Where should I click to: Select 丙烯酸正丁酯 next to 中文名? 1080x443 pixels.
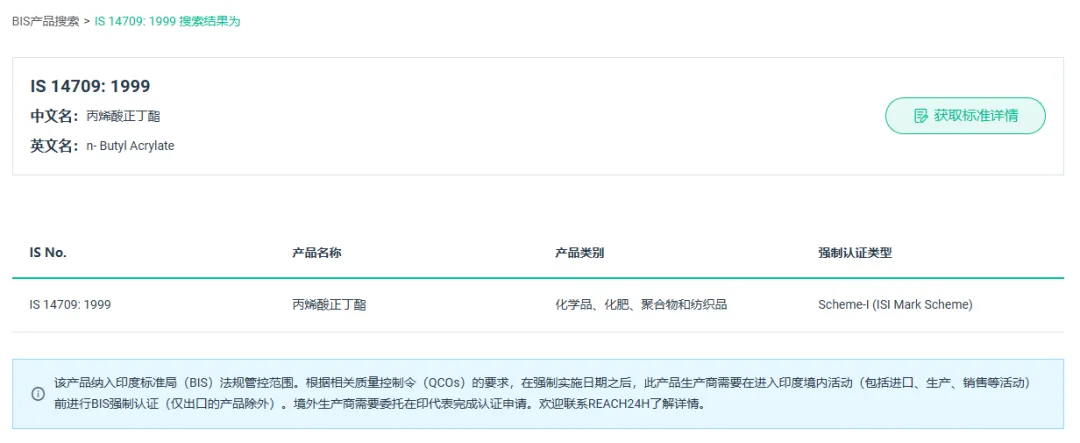point(123,116)
